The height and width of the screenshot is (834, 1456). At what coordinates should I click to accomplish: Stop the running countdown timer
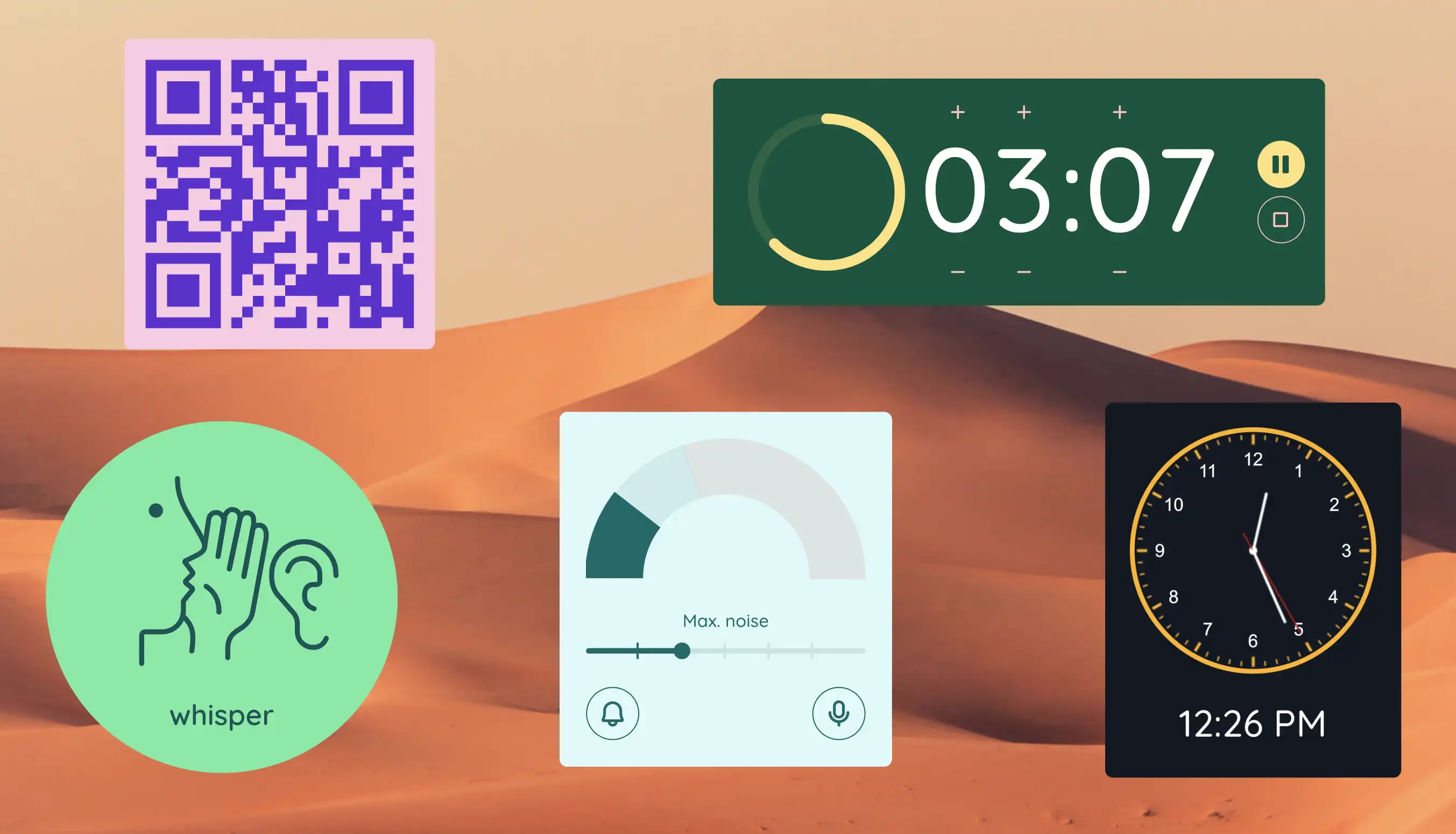(x=1278, y=218)
